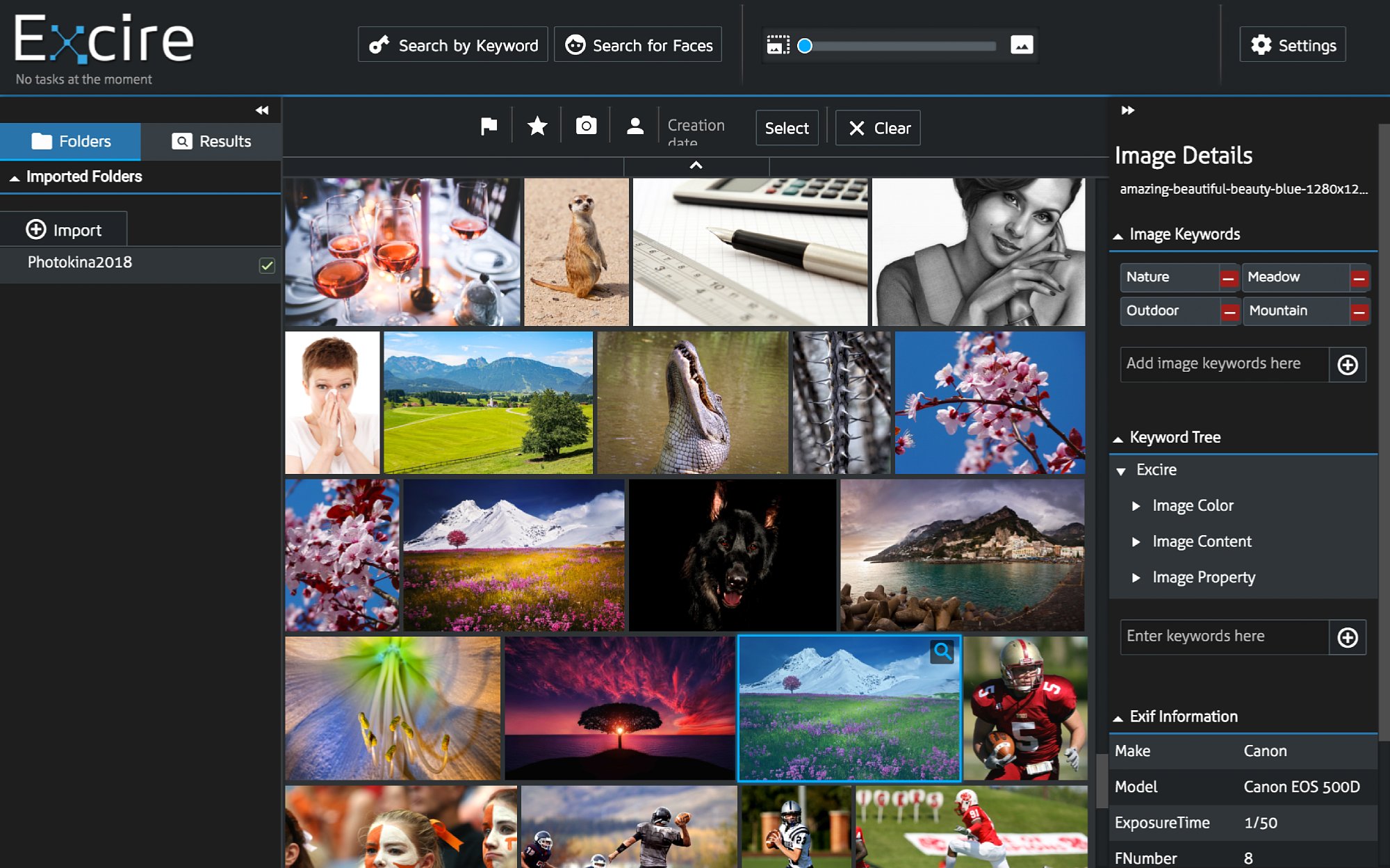Screen dimensions: 1390x868
Task: Collapse left panel with double-arrow icon
Action: click(x=262, y=110)
